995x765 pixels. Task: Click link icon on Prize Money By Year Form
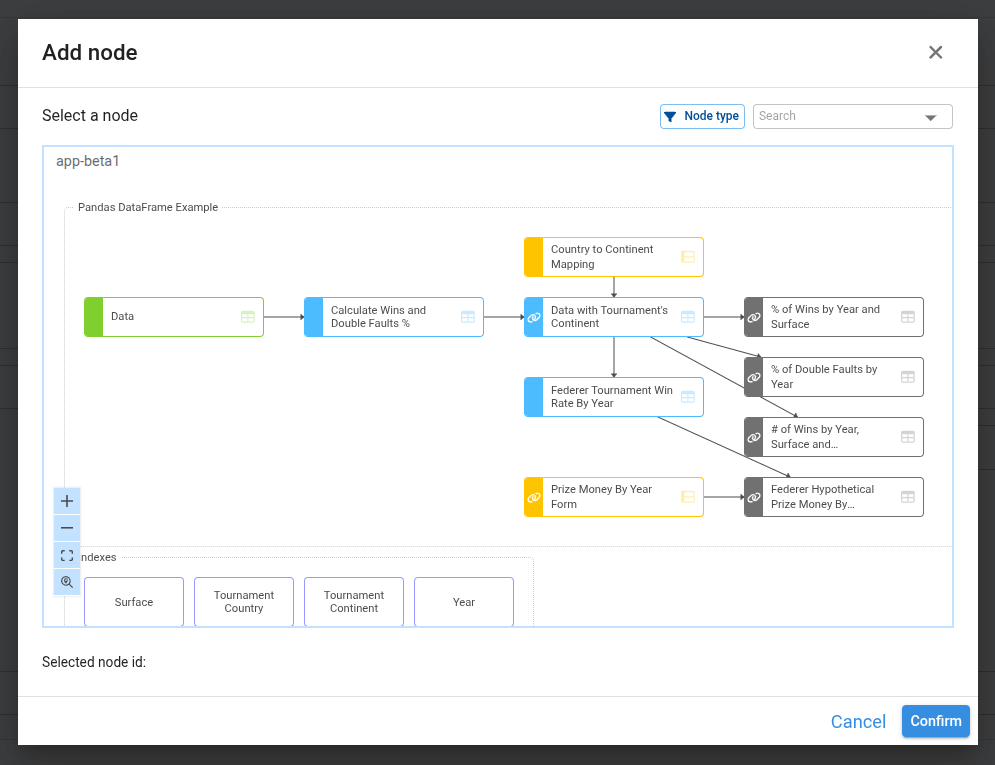point(534,497)
